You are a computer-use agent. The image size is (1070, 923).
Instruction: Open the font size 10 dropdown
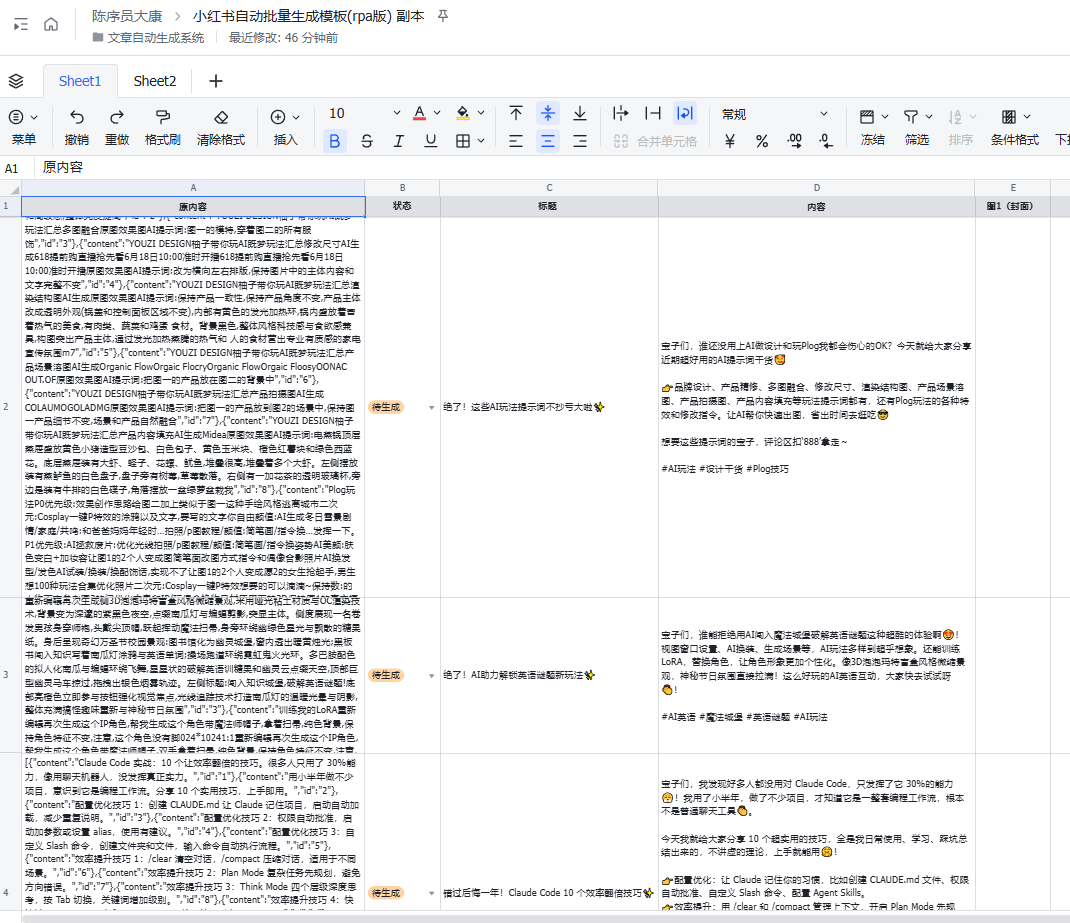point(364,113)
